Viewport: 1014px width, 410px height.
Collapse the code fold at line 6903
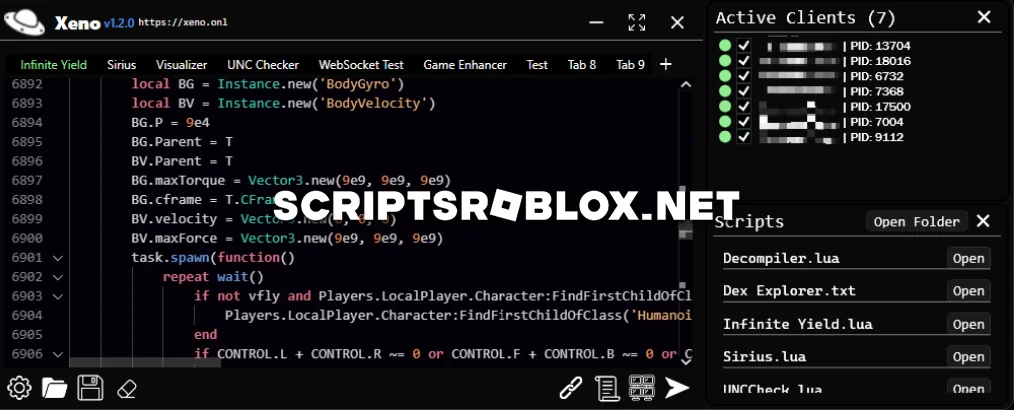point(58,297)
